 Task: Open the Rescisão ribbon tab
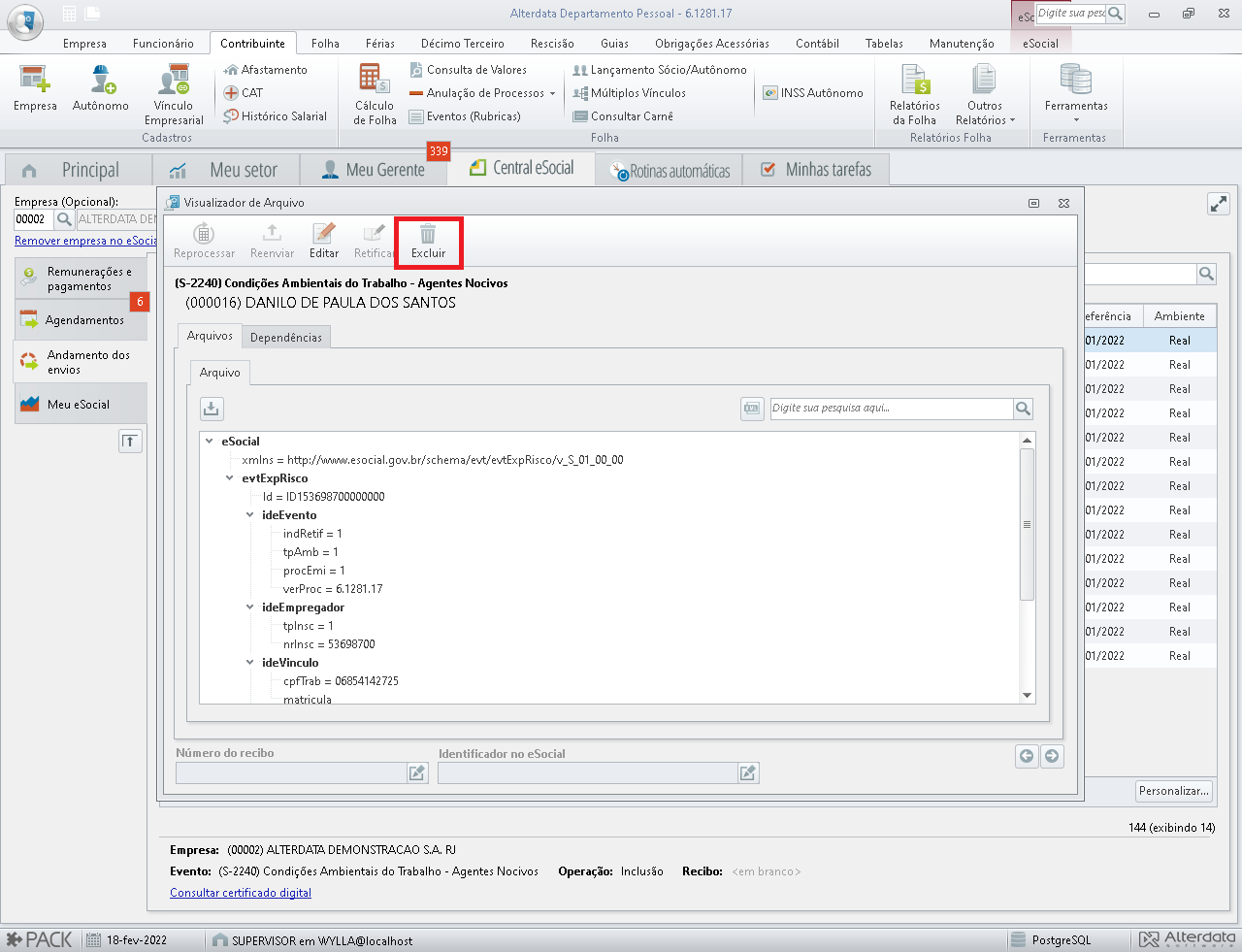coord(552,44)
